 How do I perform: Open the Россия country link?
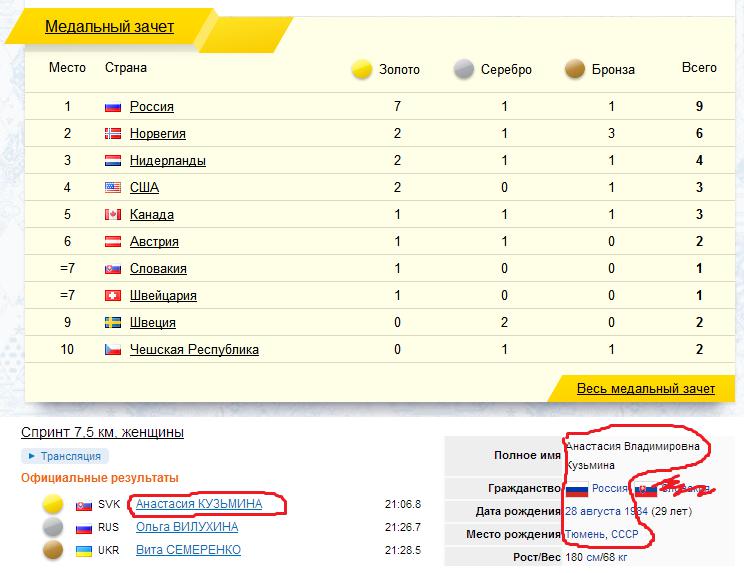pos(152,106)
